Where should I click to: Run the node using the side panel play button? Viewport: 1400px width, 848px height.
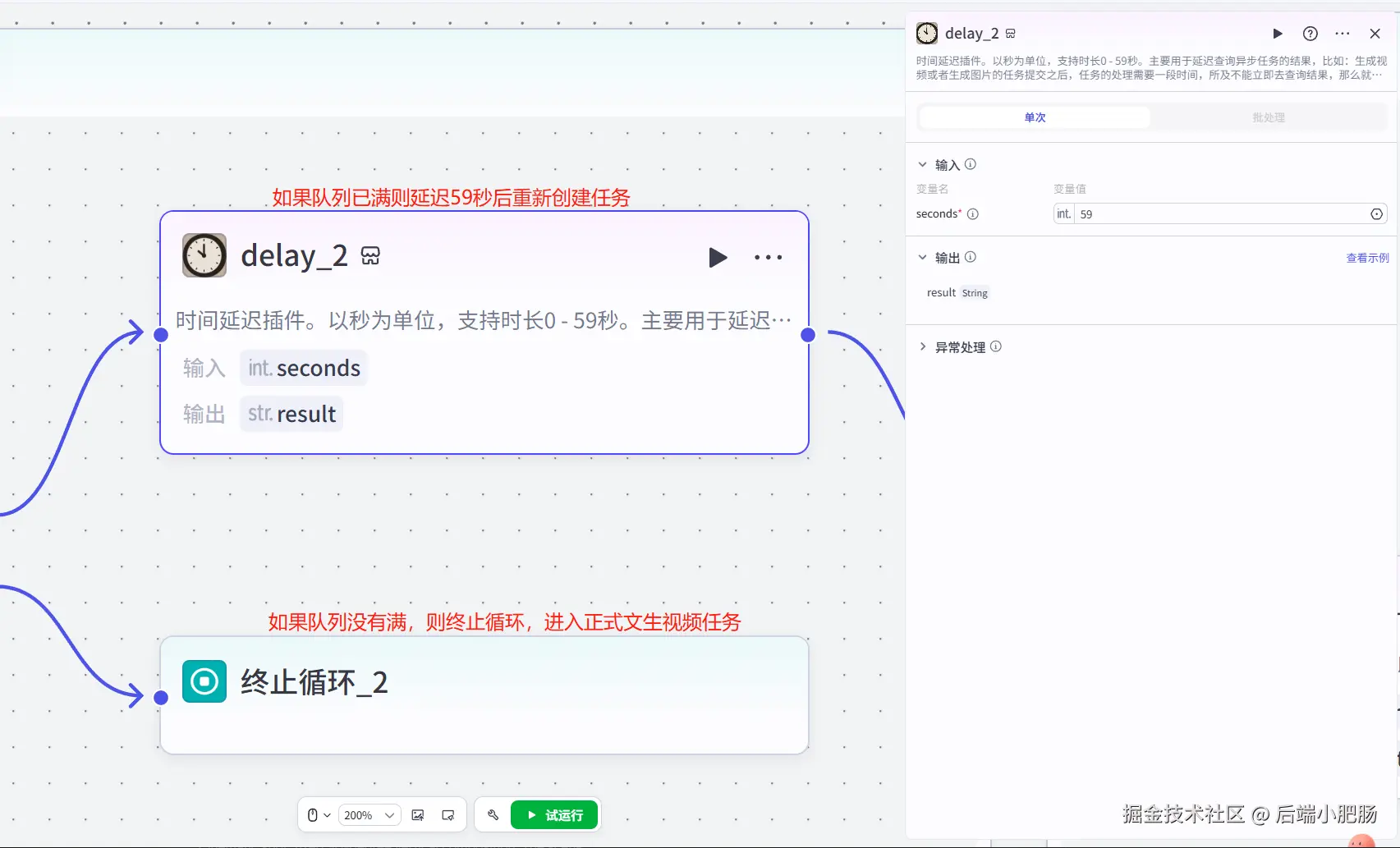(1278, 34)
